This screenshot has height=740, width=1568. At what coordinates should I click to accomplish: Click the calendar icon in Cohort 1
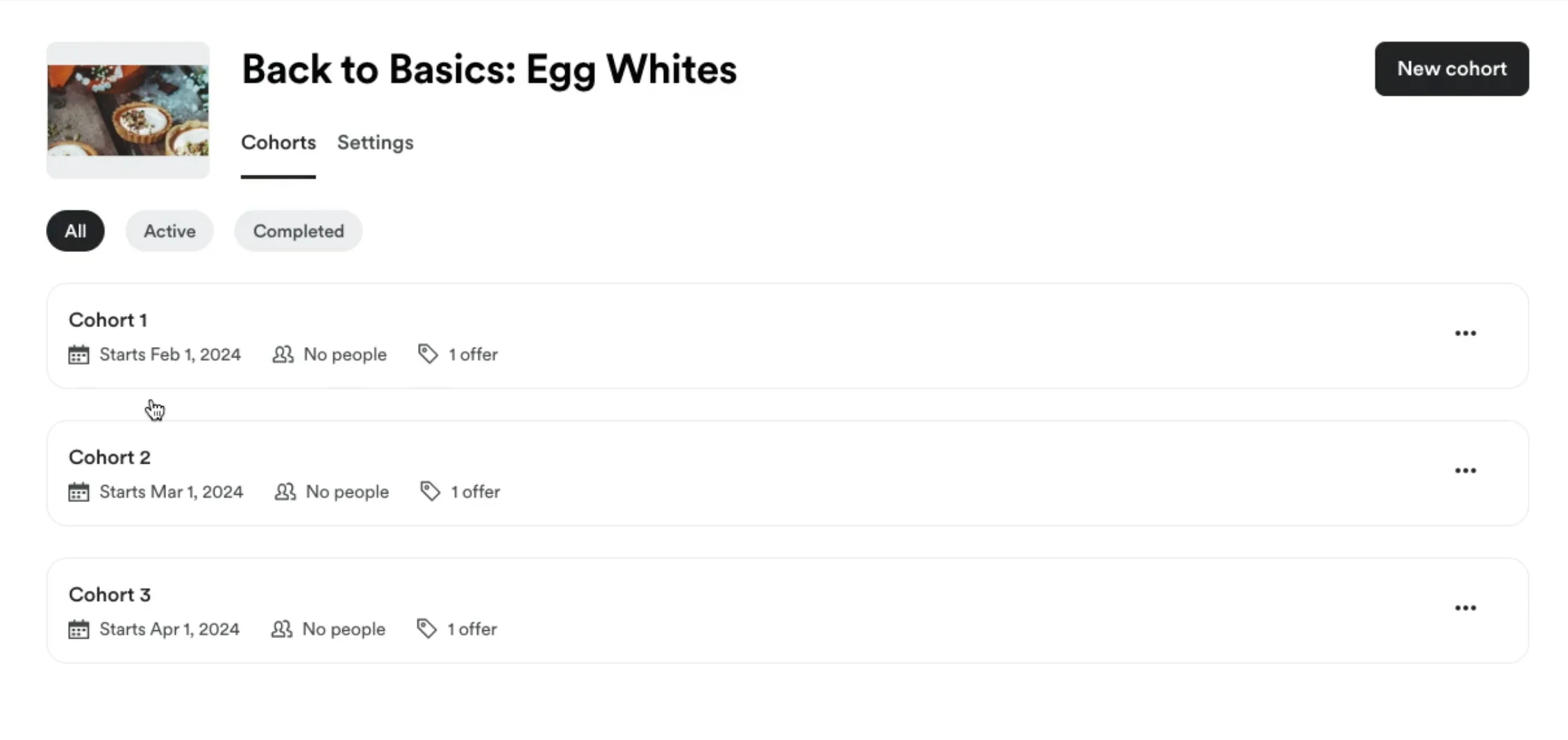point(78,355)
